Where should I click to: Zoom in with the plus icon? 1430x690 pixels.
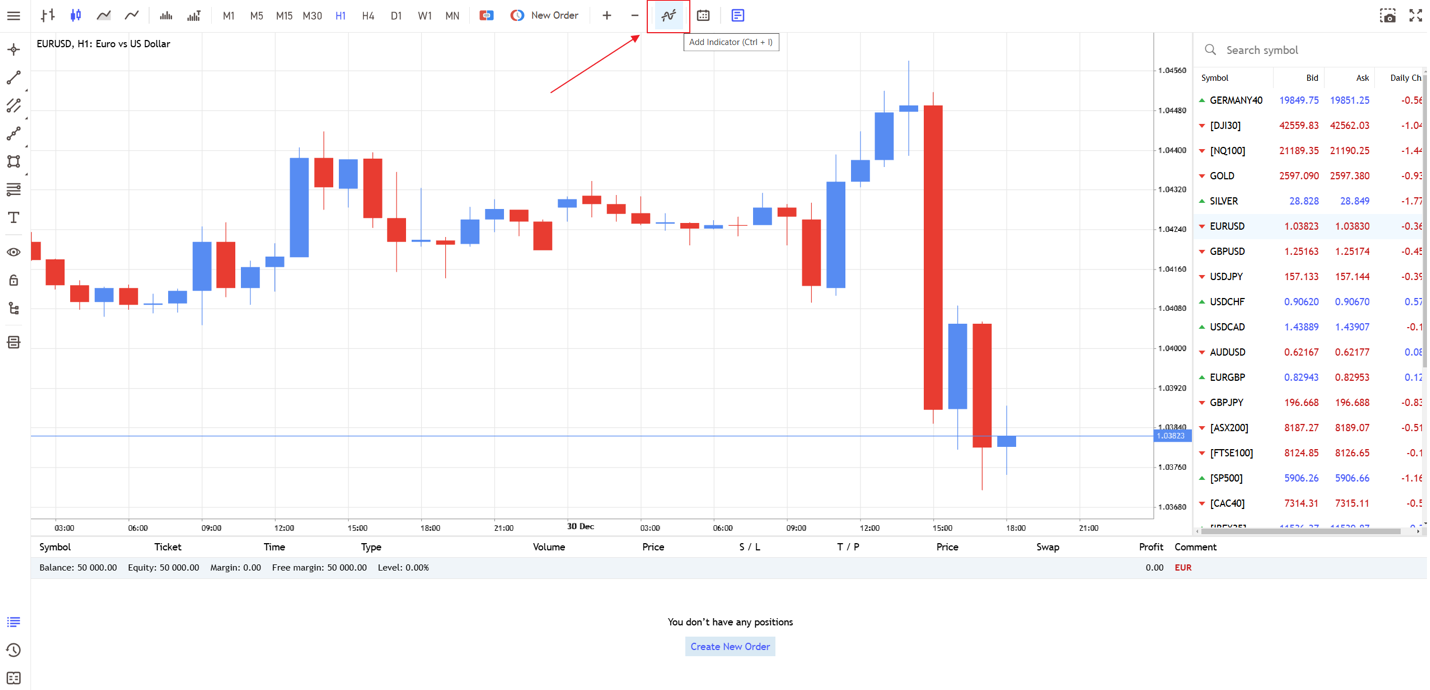(607, 16)
